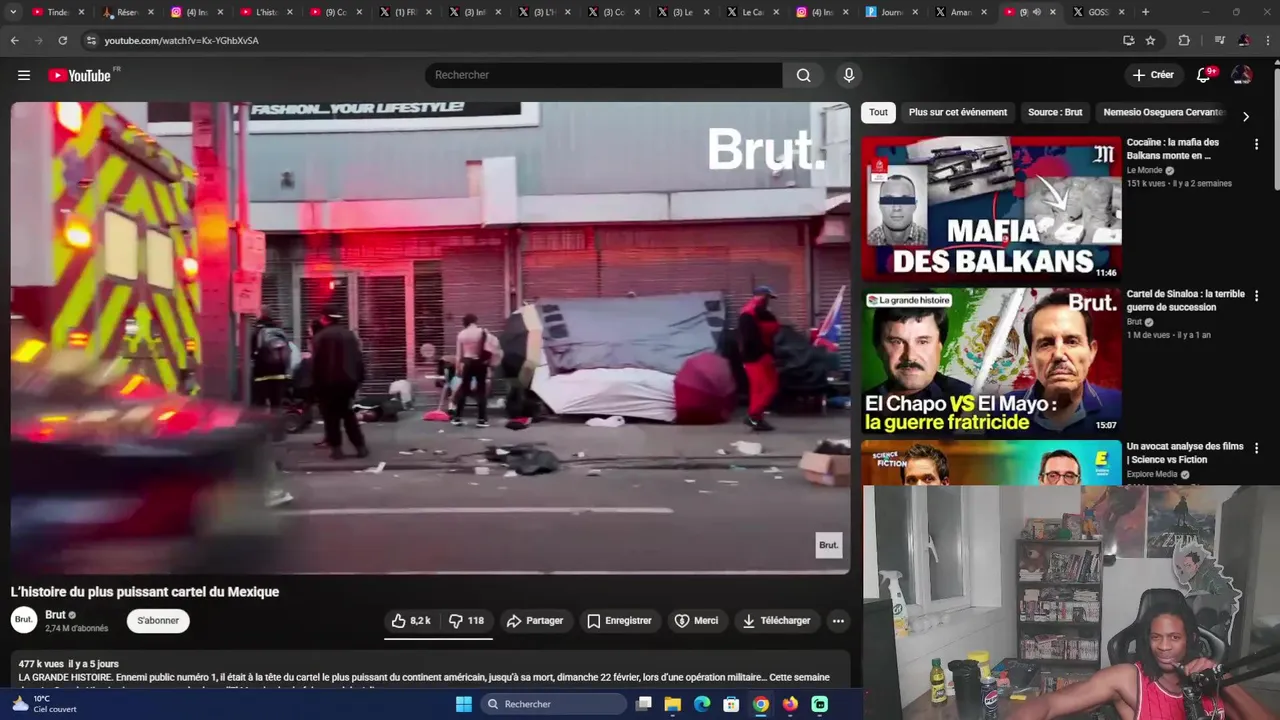
Task: Save video with Enregistrer button
Action: click(x=619, y=621)
